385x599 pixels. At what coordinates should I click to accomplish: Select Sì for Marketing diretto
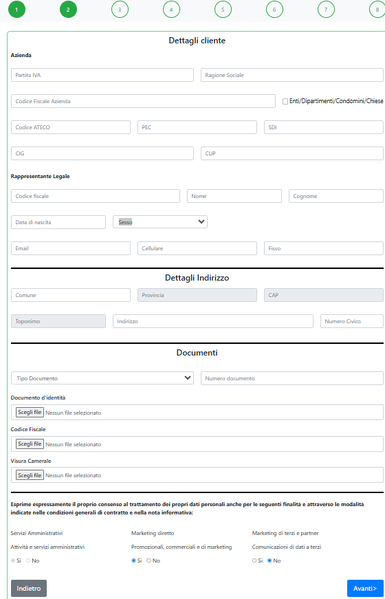click(134, 561)
